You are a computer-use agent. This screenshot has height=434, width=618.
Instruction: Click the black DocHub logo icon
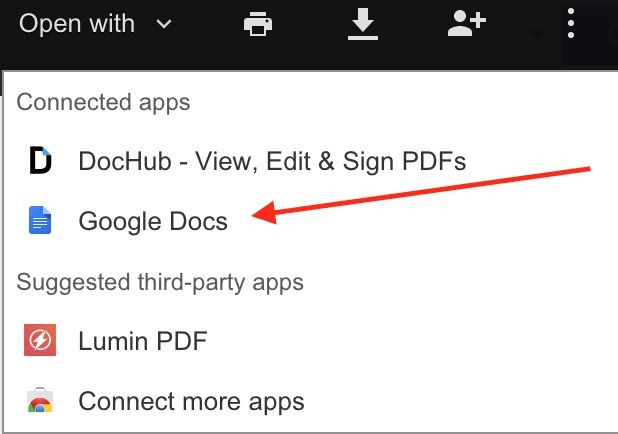[x=40, y=161]
